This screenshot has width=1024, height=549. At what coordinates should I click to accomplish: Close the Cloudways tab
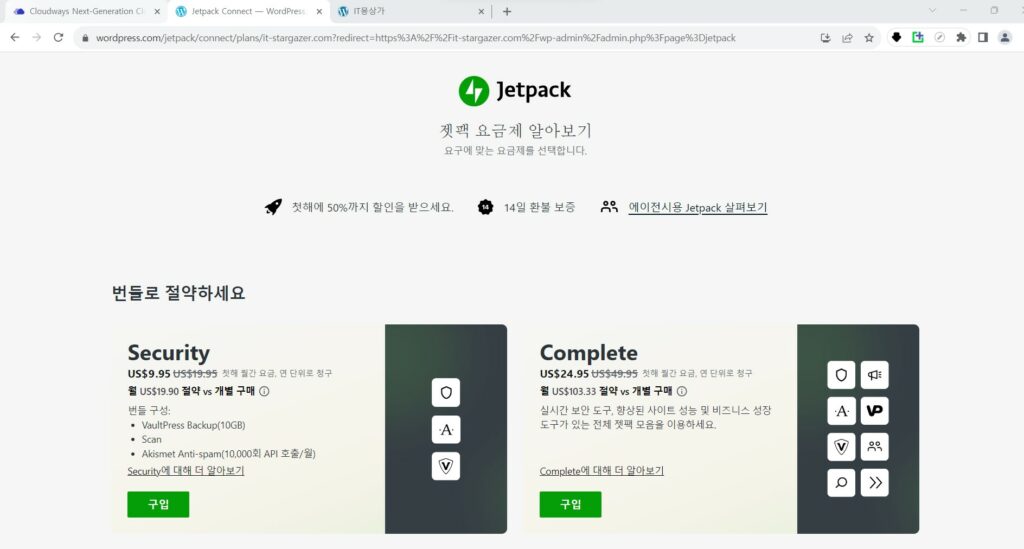click(x=157, y=11)
